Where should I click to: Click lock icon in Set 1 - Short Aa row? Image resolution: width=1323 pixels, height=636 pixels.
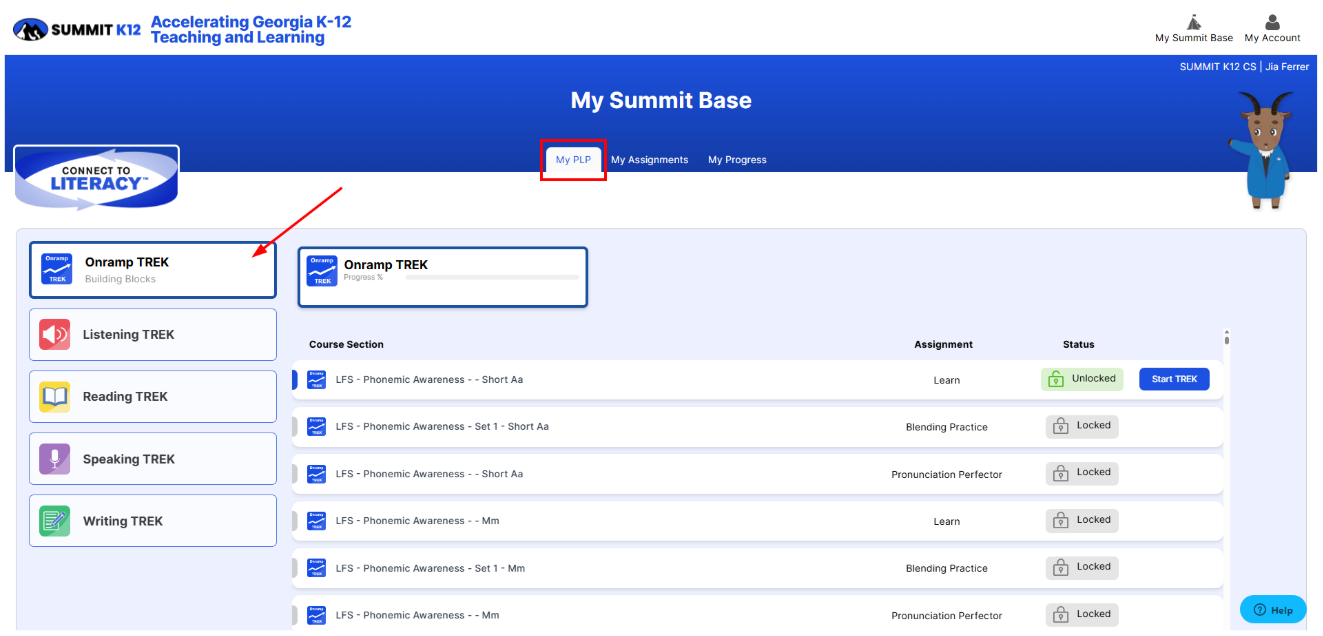(x=1061, y=426)
